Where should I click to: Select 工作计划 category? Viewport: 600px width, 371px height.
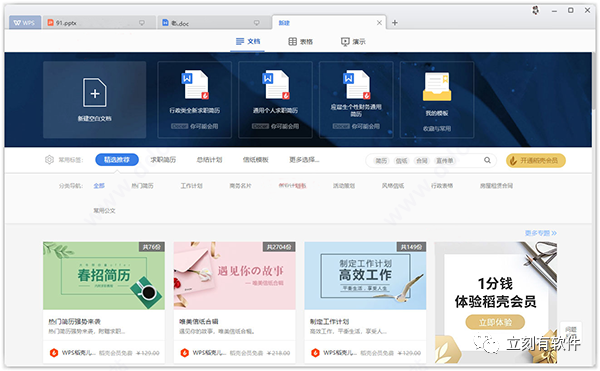pyautogui.click(x=191, y=186)
